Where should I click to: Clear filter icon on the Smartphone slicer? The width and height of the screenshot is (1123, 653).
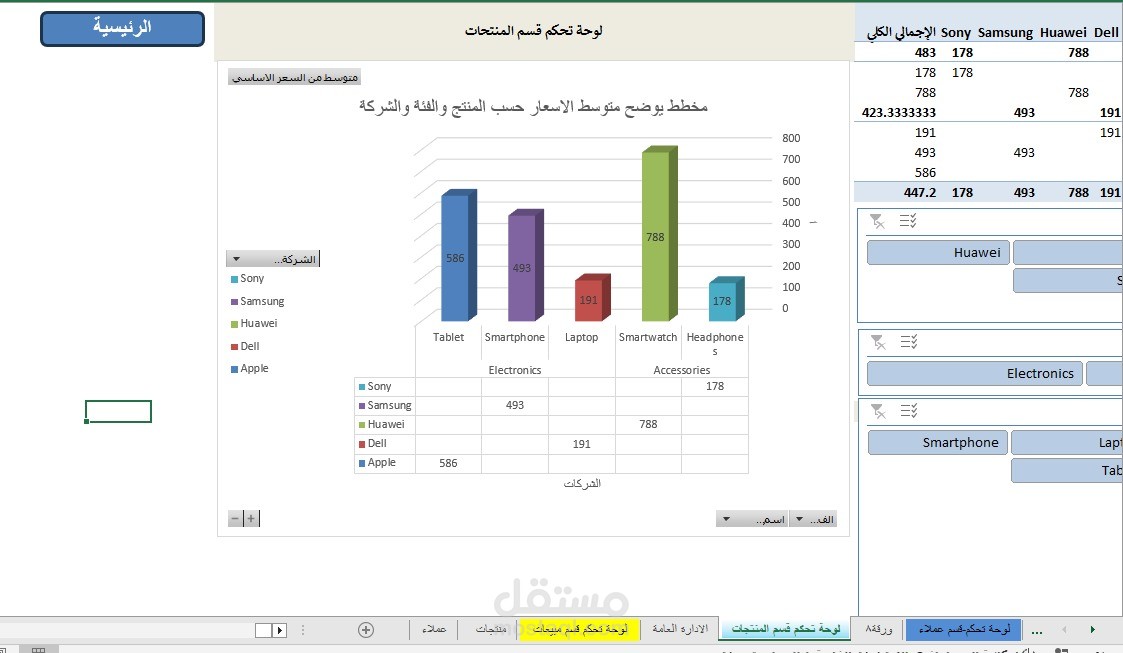coord(878,411)
